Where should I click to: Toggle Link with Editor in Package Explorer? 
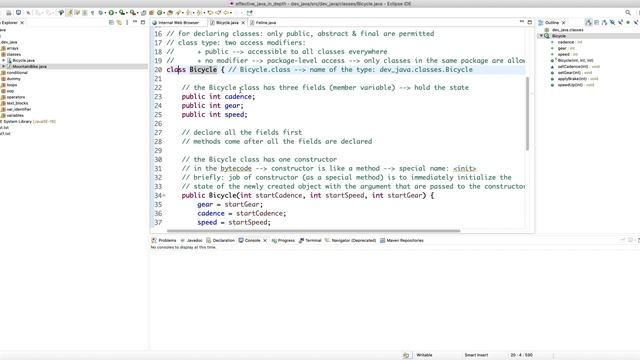pos(119,22)
